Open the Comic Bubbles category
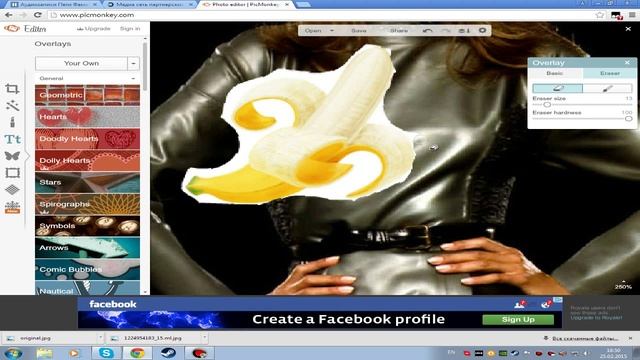Viewport: 640px width, 360px height. click(x=87, y=269)
